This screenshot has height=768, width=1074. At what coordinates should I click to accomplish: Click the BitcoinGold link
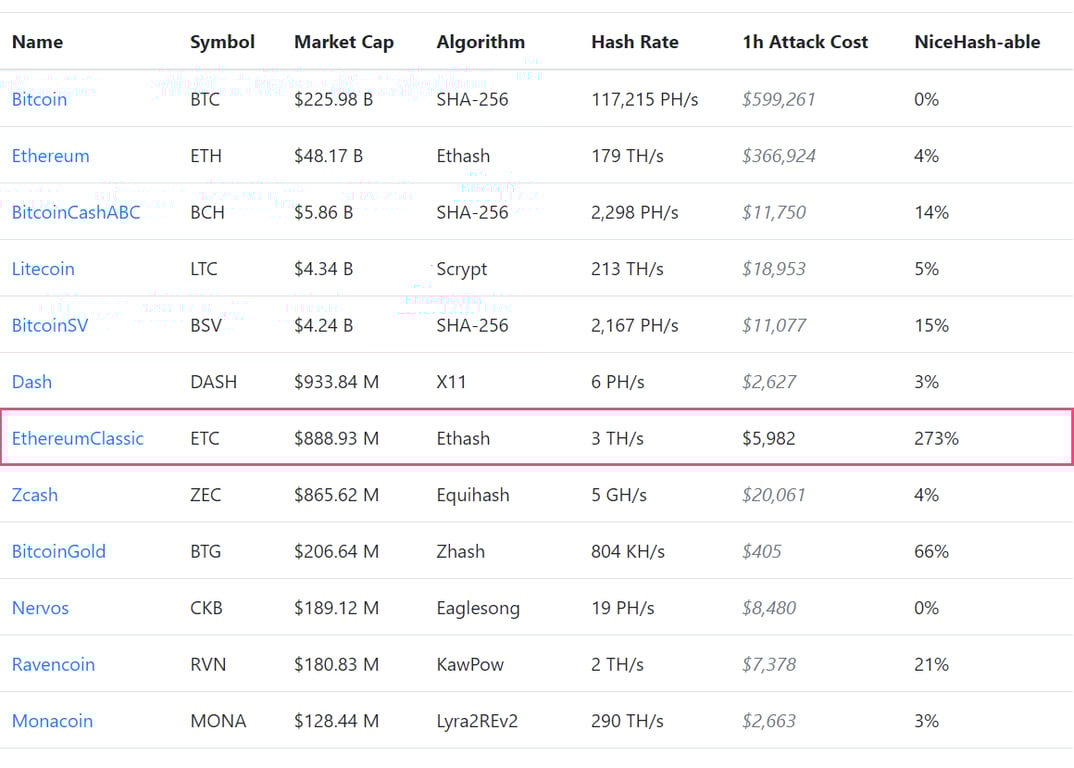pyautogui.click(x=58, y=551)
